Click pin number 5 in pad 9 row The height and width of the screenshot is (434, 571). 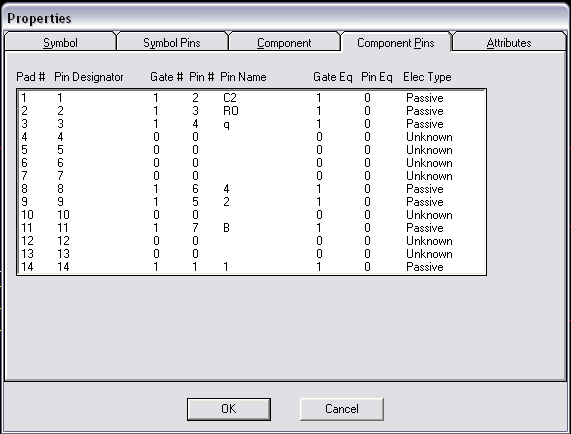(x=195, y=202)
